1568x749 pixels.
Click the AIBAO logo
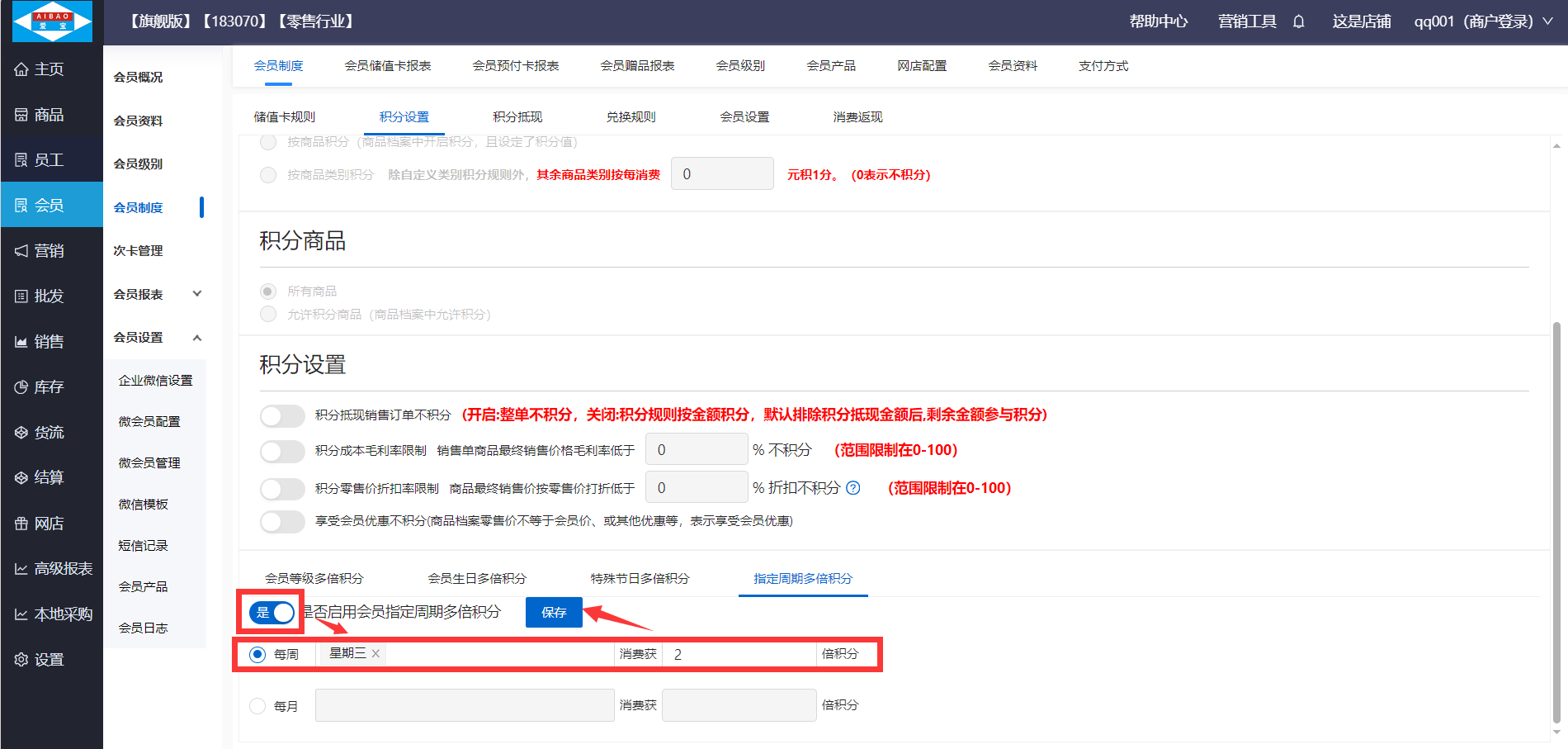coord(52,21)
